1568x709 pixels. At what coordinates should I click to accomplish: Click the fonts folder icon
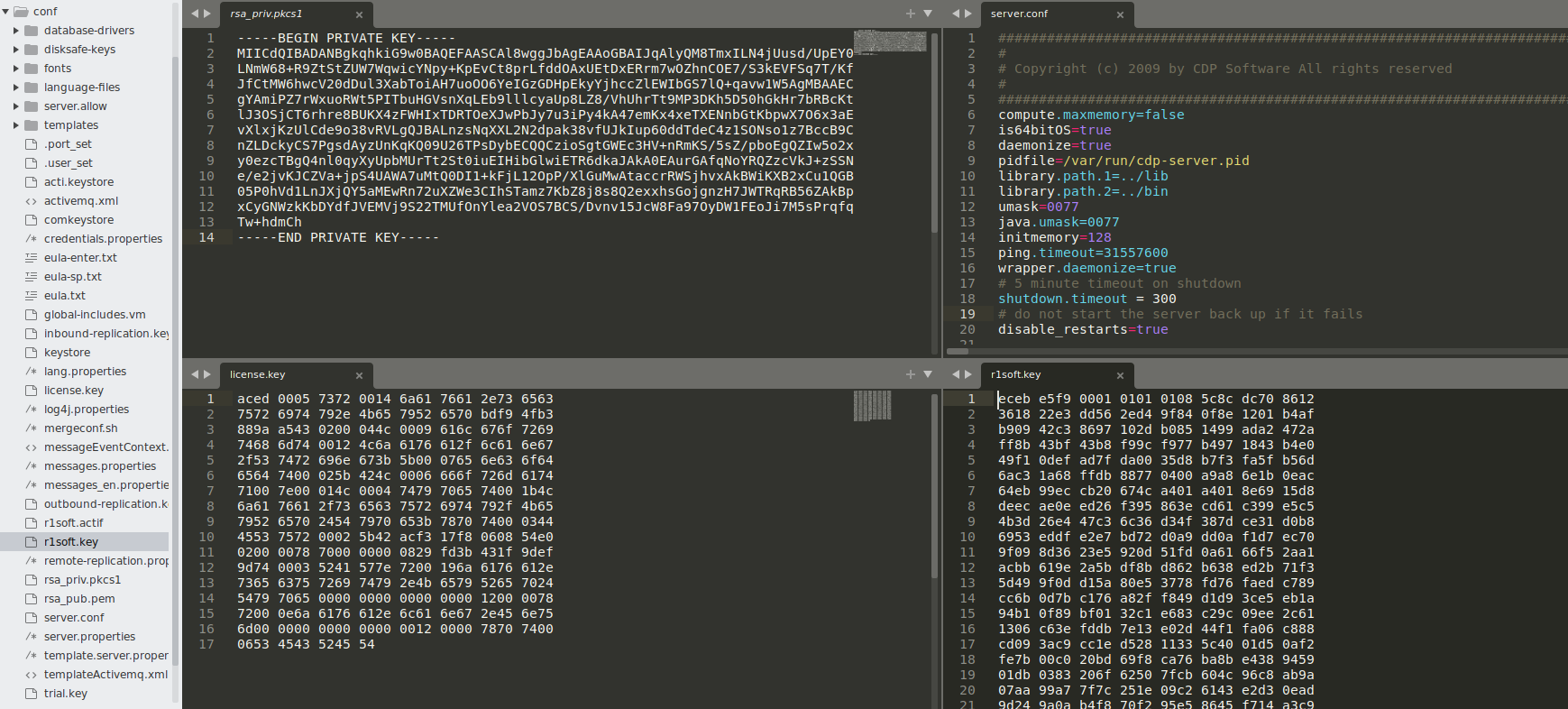[x=32, y=69]
